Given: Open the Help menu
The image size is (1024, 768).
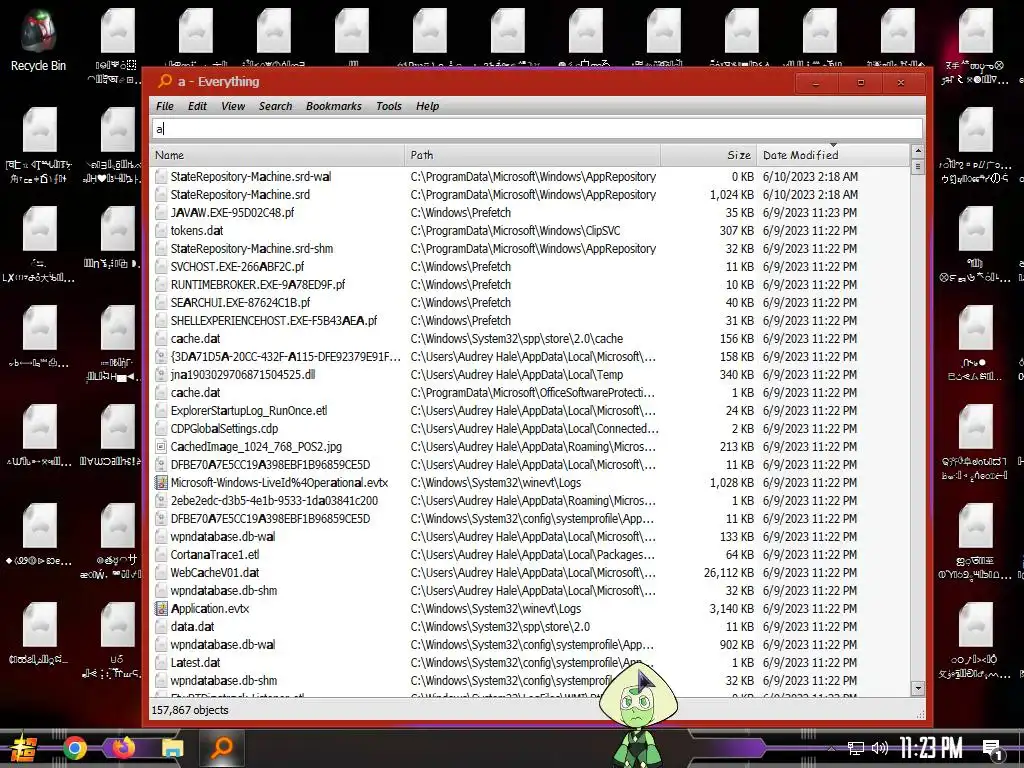Looking at the screenshot, I should click(427, 106).
